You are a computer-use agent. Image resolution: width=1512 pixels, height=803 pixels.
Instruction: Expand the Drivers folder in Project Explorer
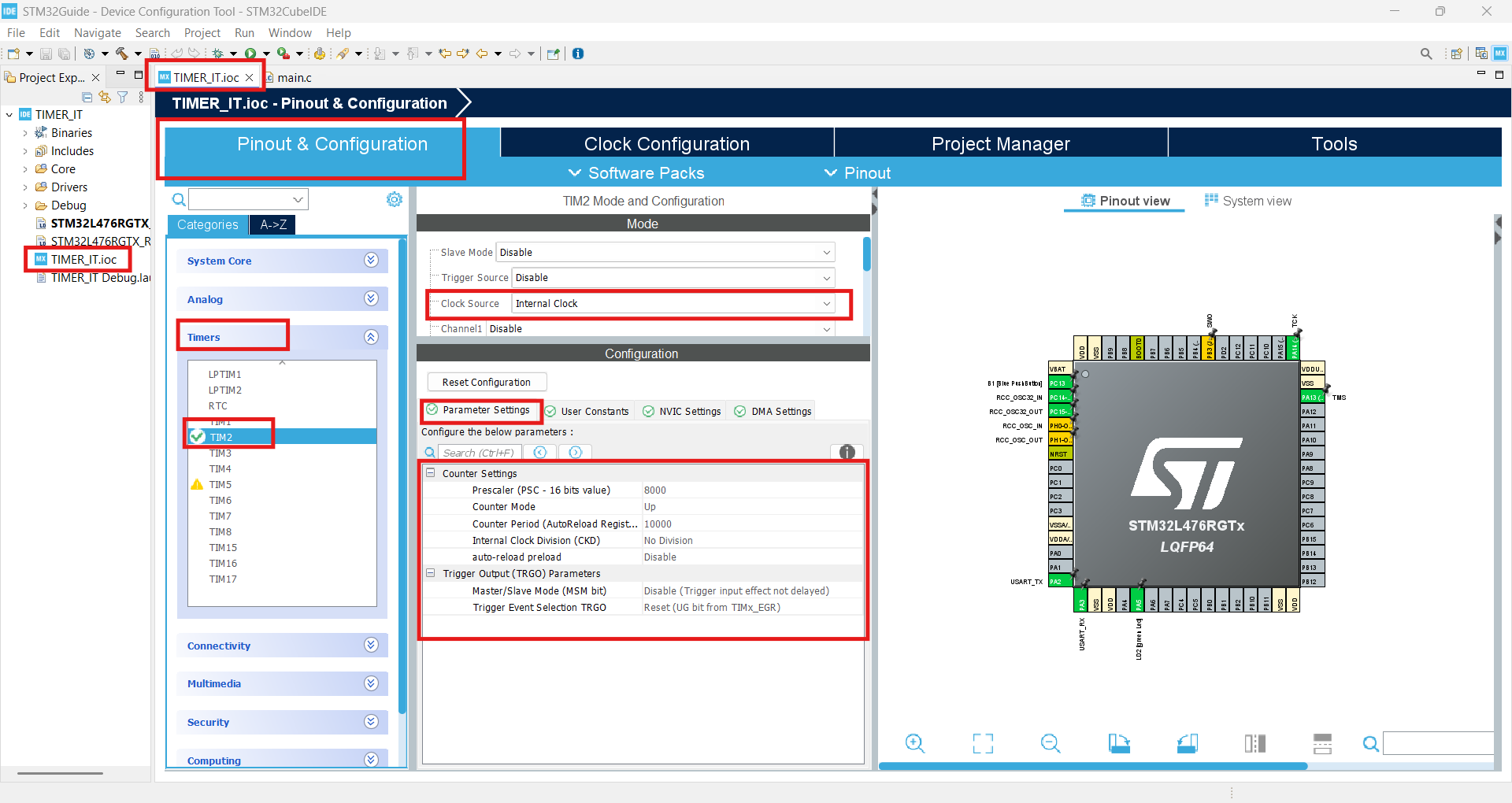[x=24, y=187]
